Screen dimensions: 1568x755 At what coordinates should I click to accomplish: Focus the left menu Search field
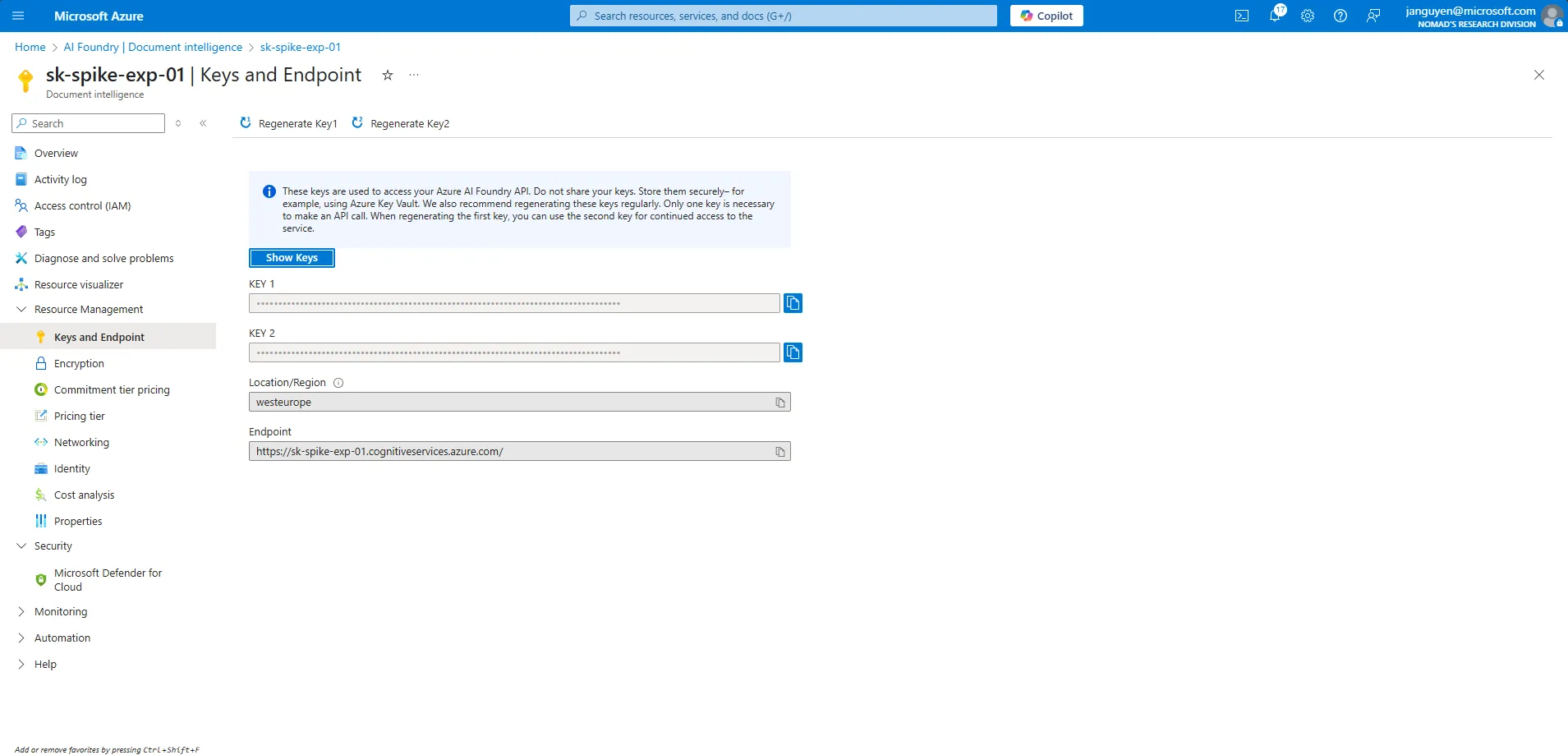pos(88,123)
